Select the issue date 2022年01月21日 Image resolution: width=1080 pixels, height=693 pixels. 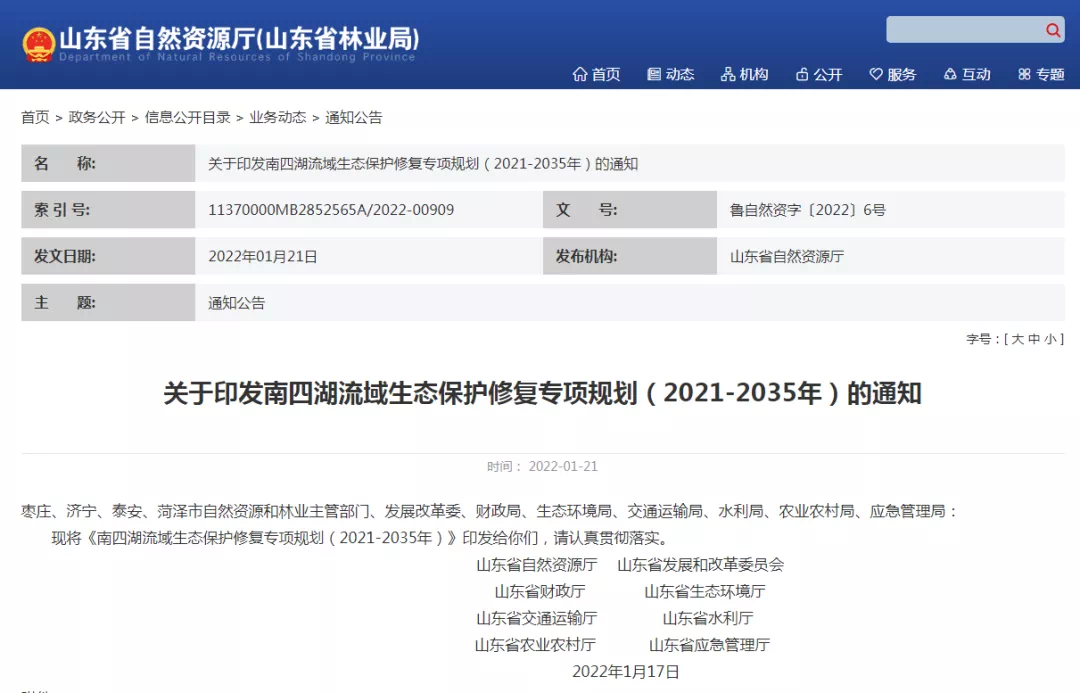point(262,256)
